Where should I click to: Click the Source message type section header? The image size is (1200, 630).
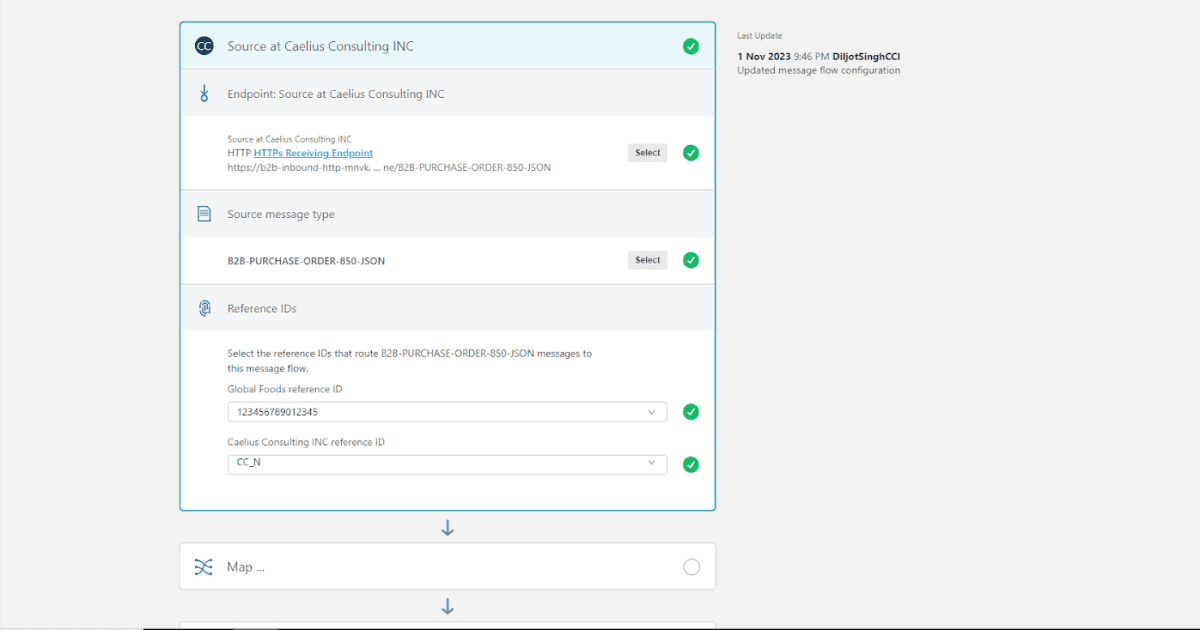447,214
